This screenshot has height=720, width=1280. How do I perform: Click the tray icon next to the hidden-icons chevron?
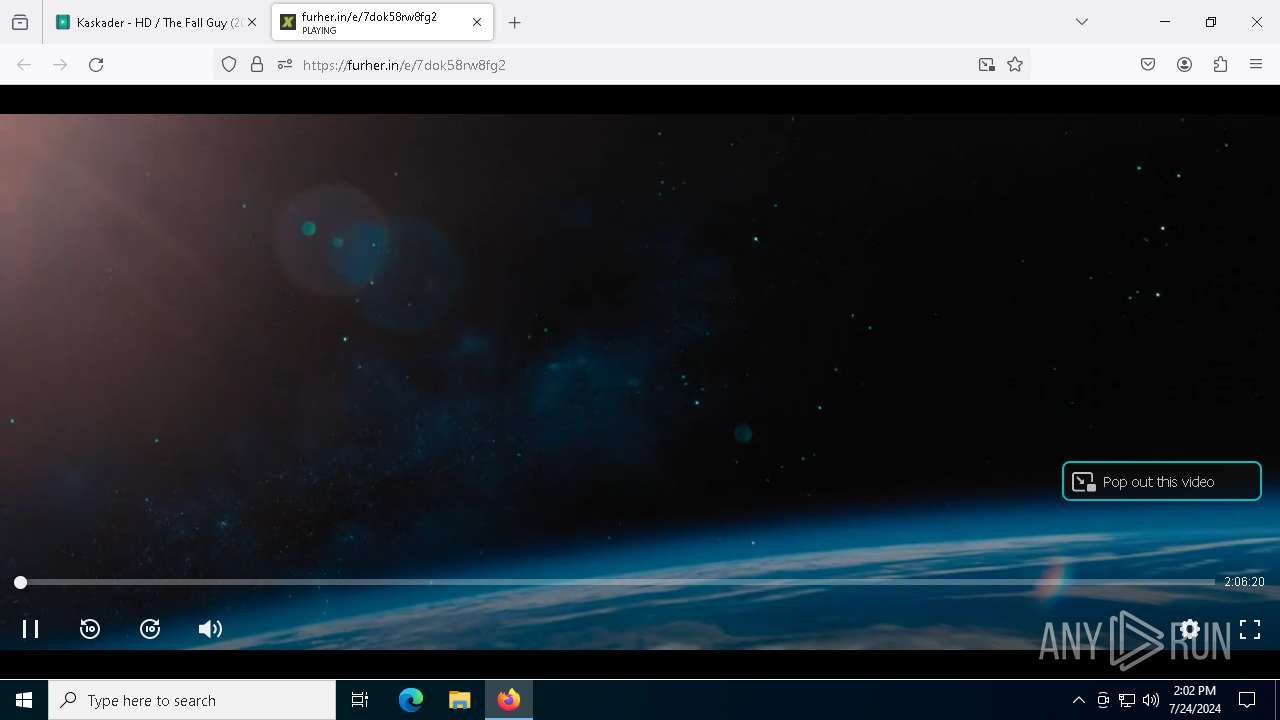(1103, 700)
